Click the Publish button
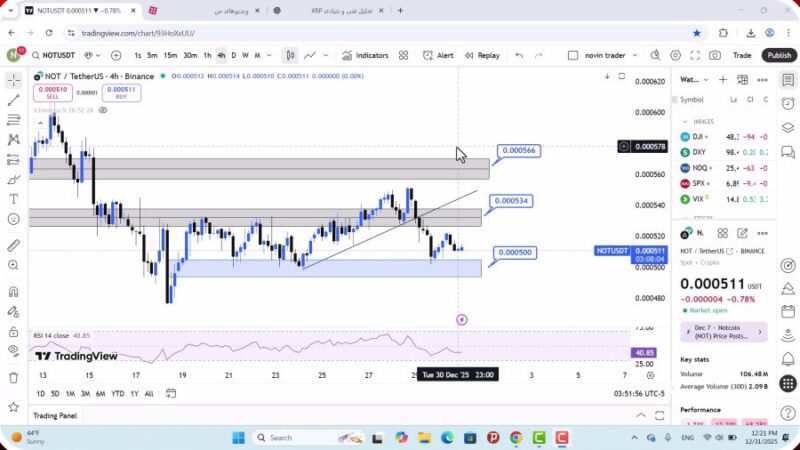800x450 pixels. click(779, 56)
